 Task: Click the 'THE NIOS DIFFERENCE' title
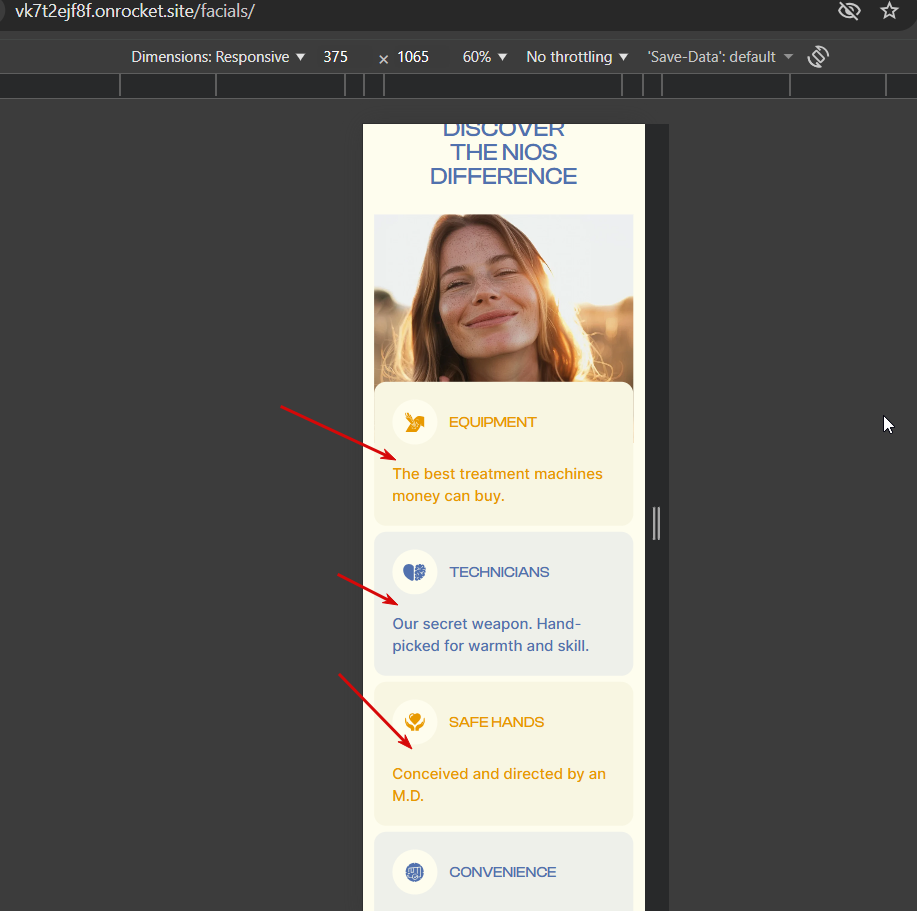click(x=504, y=164)
